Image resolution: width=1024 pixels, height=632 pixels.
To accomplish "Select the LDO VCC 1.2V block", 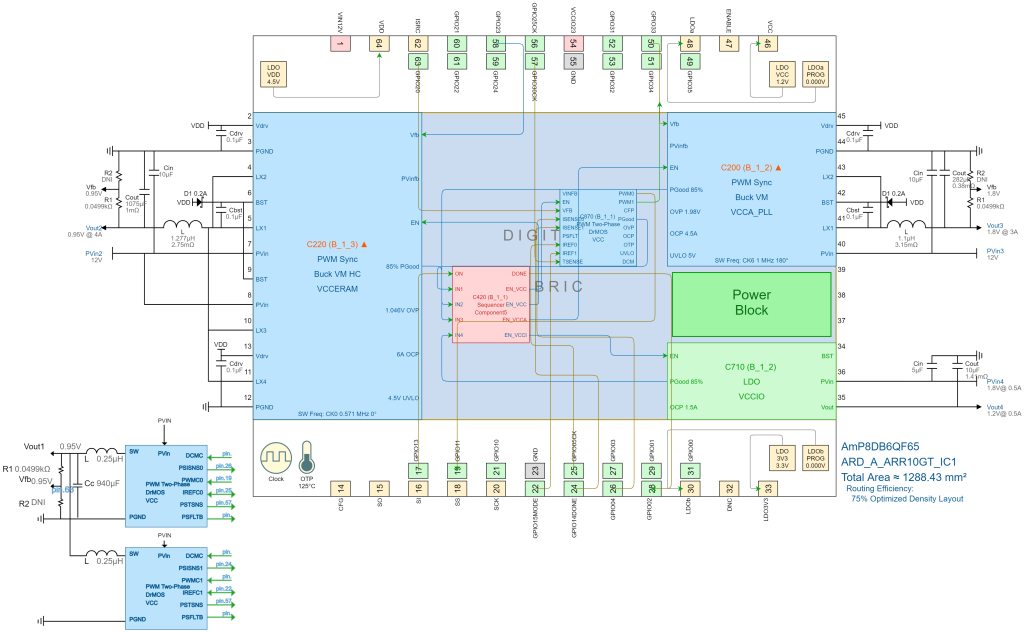I will tap(782, 74).
